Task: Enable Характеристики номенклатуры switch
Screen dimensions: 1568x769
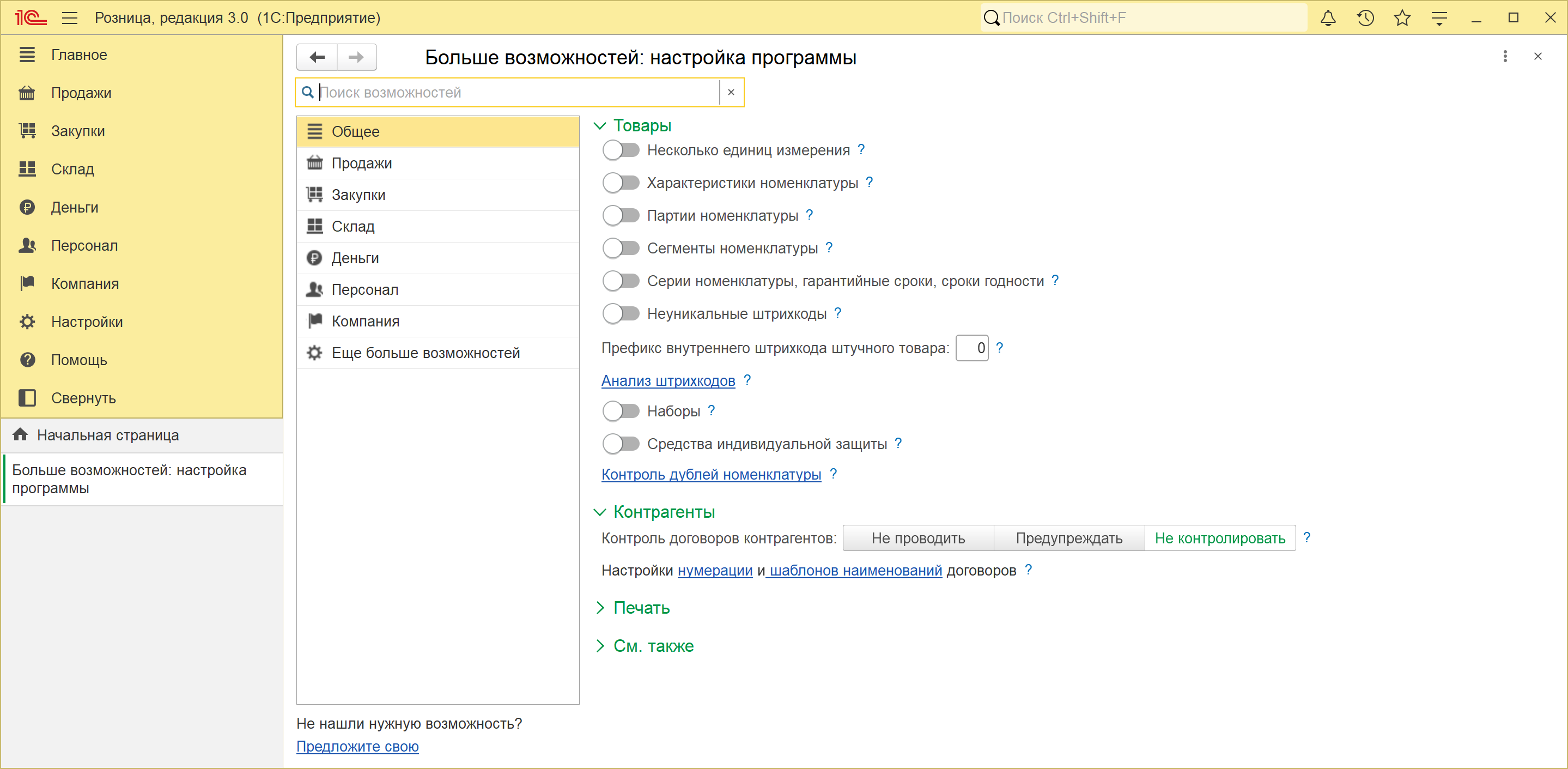Action: click(621, 183)
